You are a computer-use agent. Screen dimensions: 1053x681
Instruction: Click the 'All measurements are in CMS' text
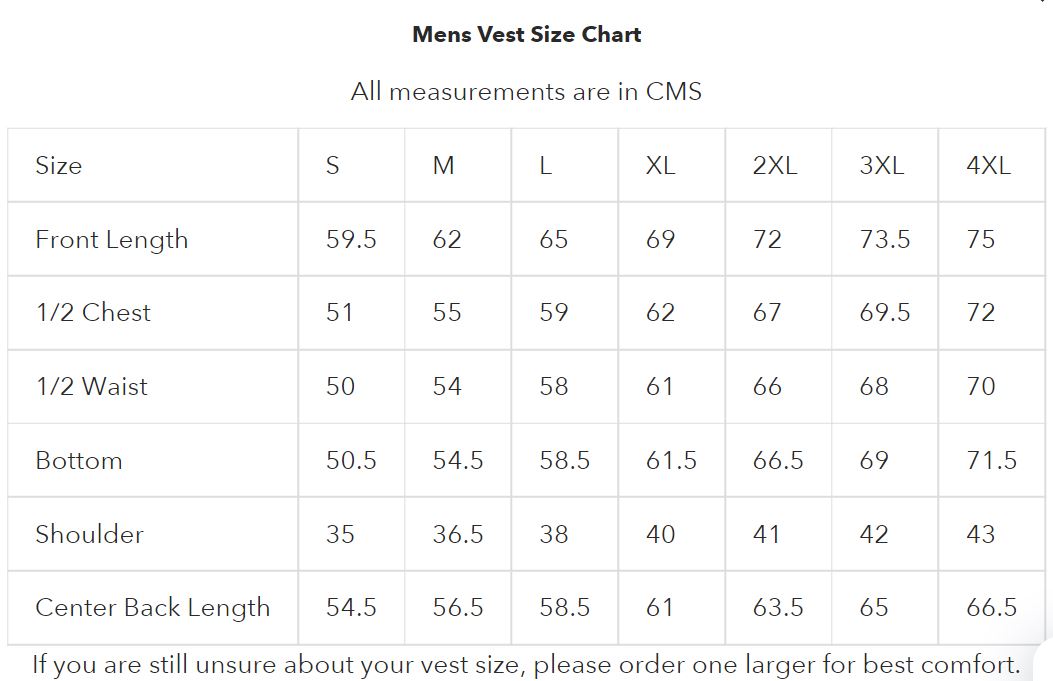tap(526, 92)
